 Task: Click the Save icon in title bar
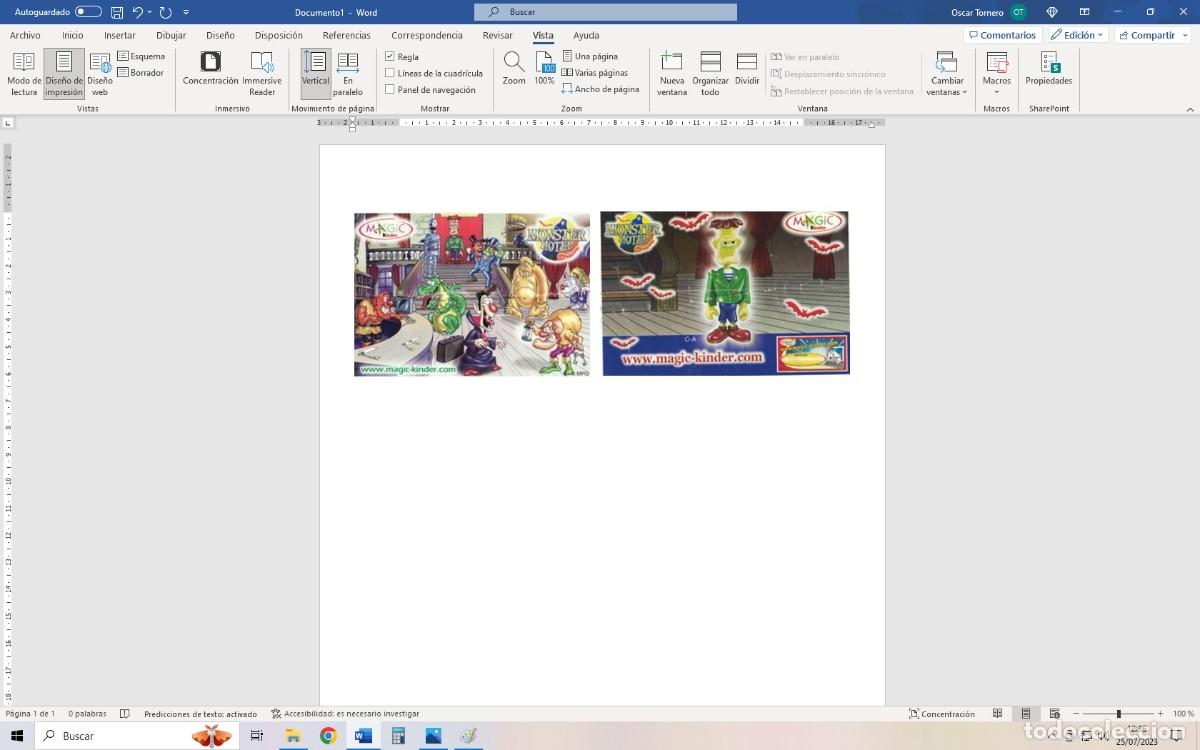[x=117, y=12]
